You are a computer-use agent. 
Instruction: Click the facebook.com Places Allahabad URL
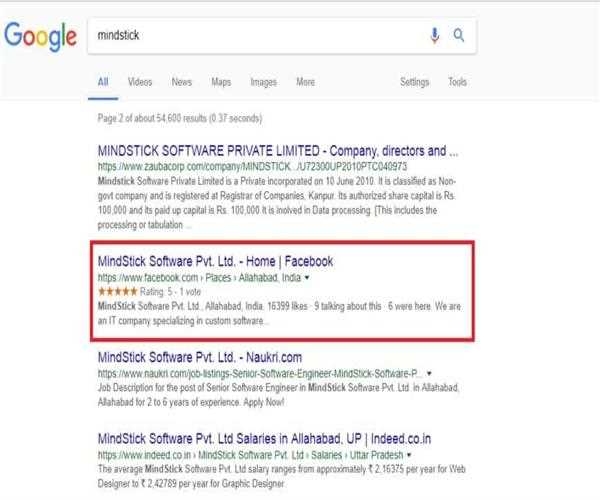[199, 277]
